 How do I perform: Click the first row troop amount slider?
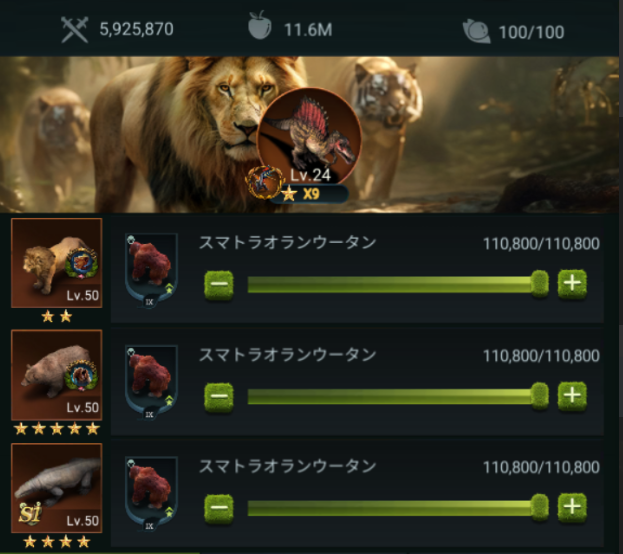point(398,285)
